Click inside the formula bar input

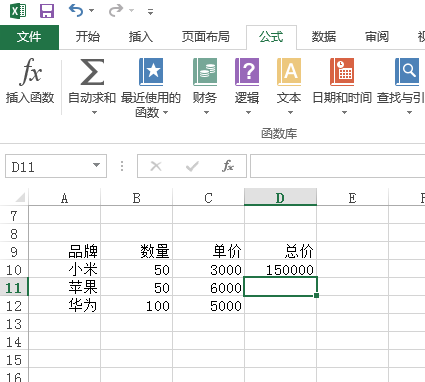pyautogui.click(x=337, y=166)
